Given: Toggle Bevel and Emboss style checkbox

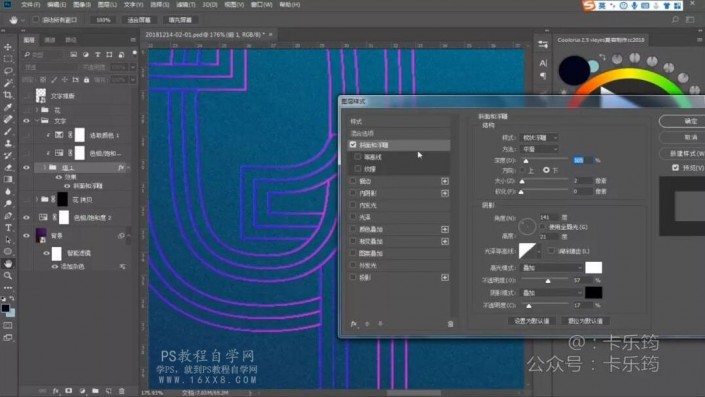Looking at the screenshot, I should point(353,145).
